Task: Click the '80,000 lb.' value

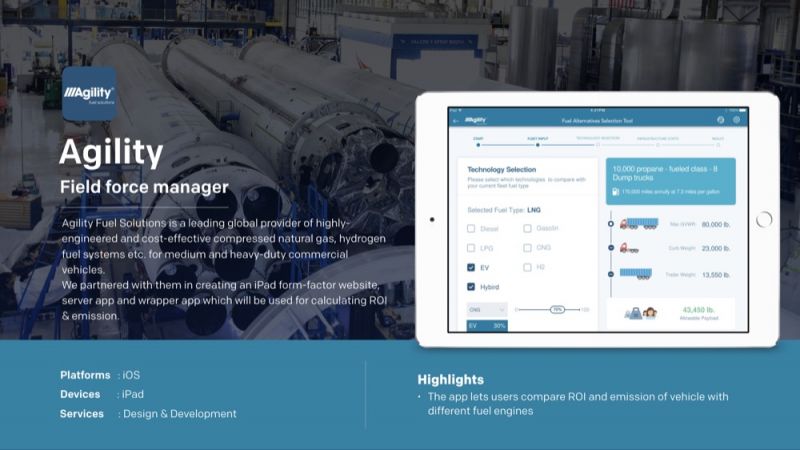Action: pos(716,224)
